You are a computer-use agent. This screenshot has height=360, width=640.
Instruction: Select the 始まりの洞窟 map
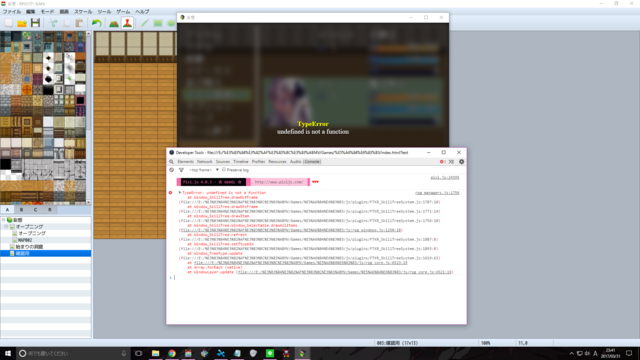coord(29,247)
